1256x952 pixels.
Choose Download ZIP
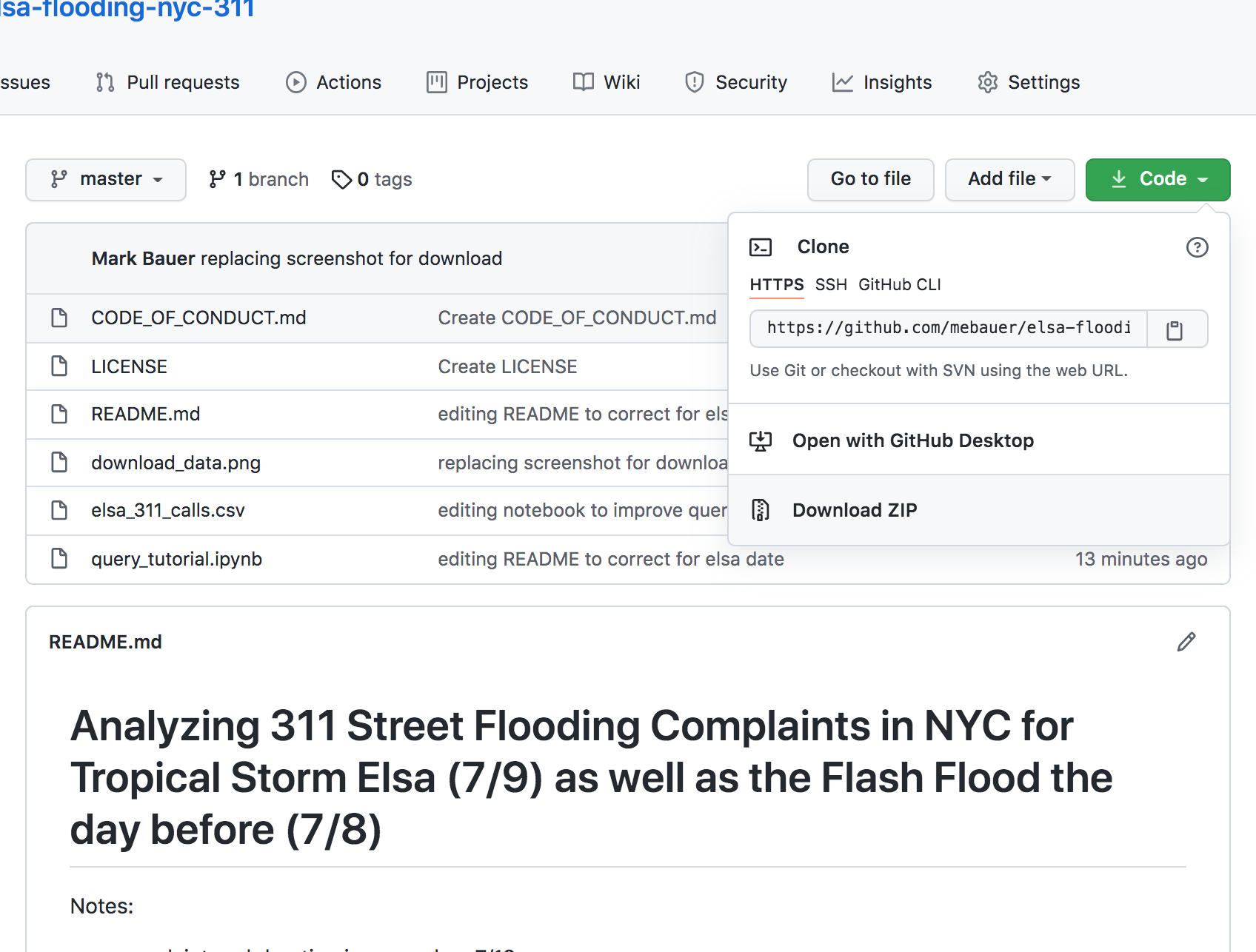coord(978,510)
